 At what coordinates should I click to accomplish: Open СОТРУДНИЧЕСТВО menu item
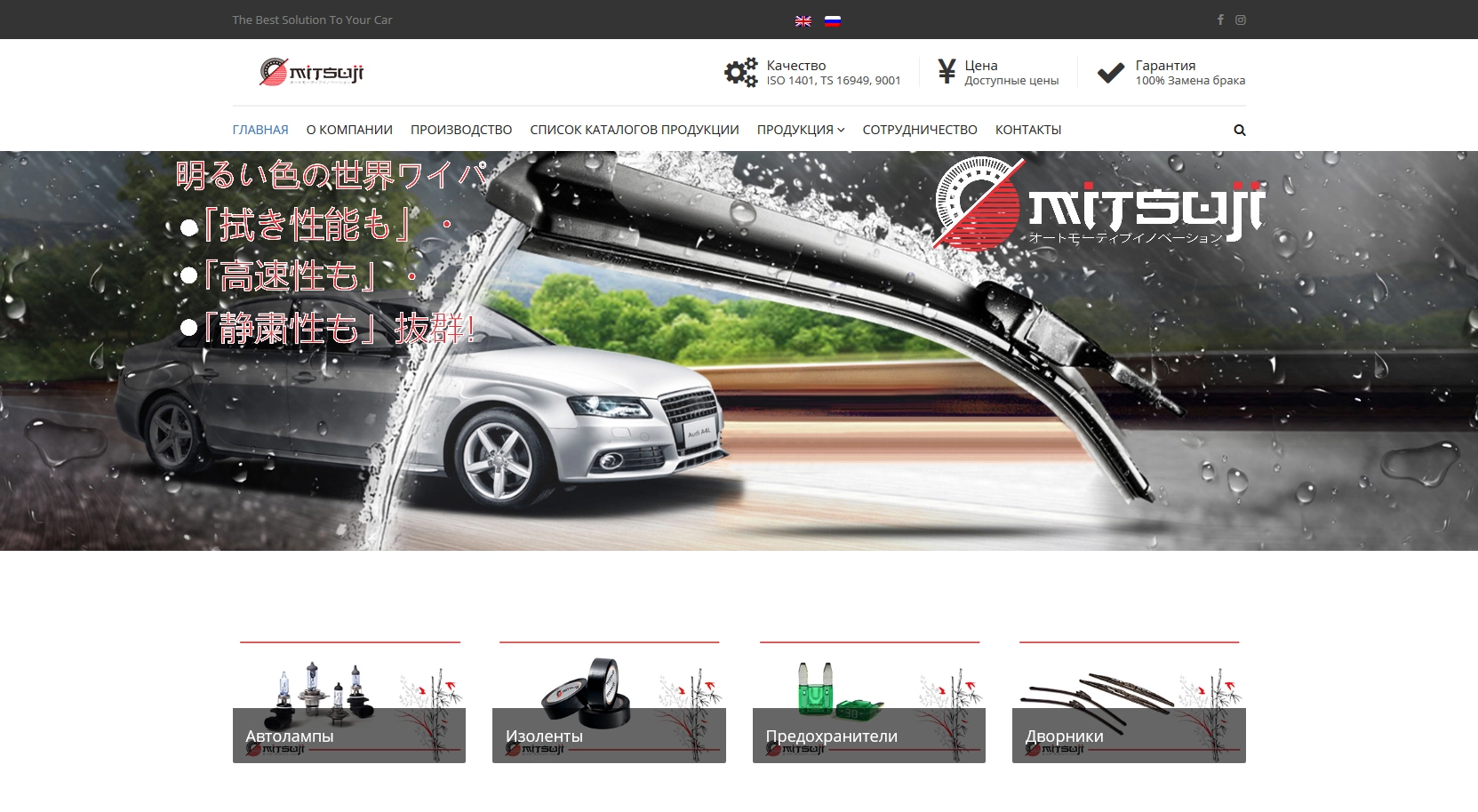click(x=920, y=130)
